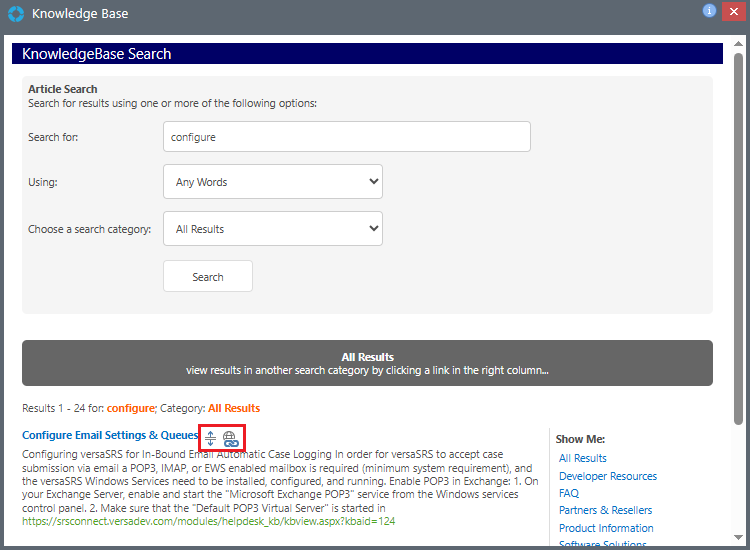Expand the search category dropdown
The image size is (750, 550).
click(272, 229)
